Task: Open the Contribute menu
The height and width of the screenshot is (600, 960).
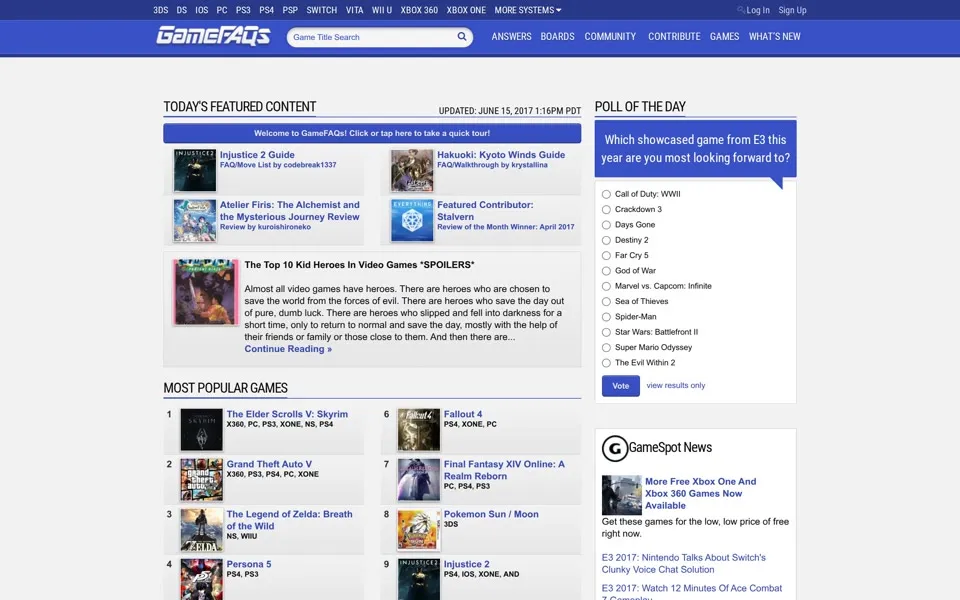Action: click(674, 37)
